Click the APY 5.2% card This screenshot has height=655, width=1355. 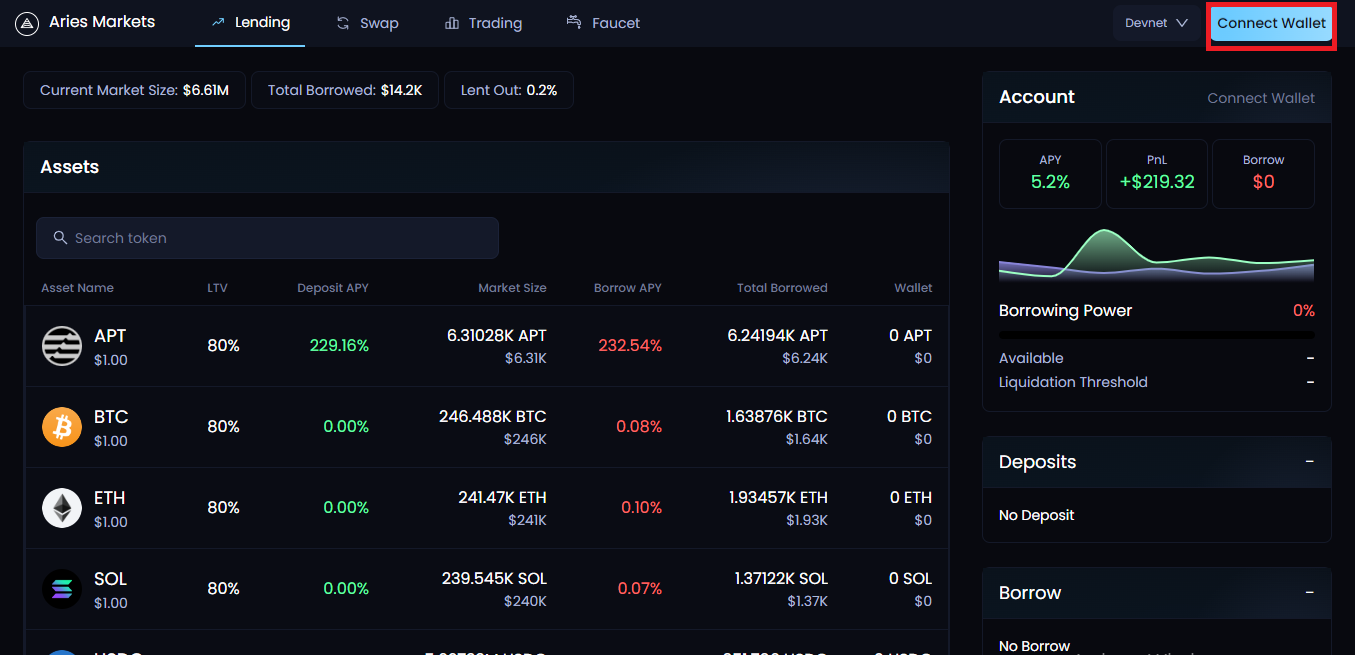[1050, 174]
